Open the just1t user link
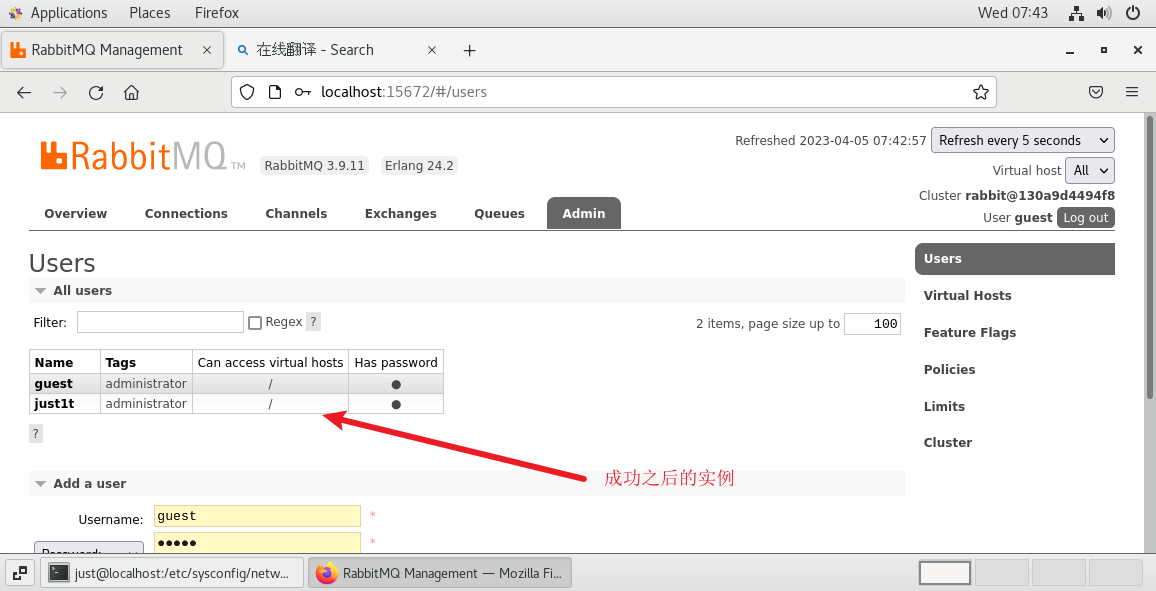 [54, 403]
